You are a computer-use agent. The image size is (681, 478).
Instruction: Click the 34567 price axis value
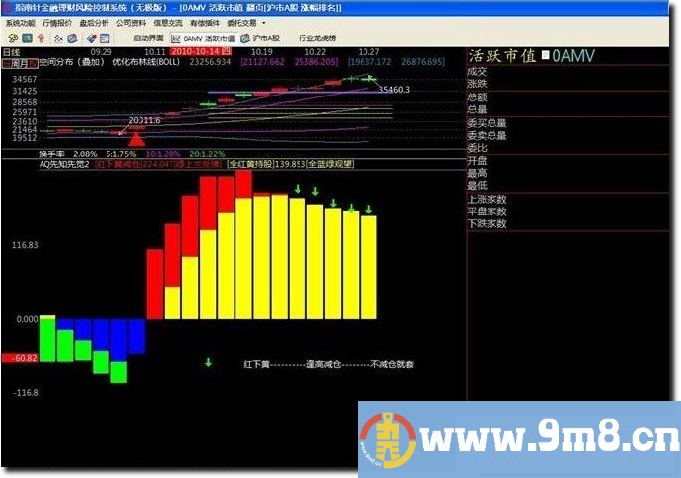tap(25, 79)
